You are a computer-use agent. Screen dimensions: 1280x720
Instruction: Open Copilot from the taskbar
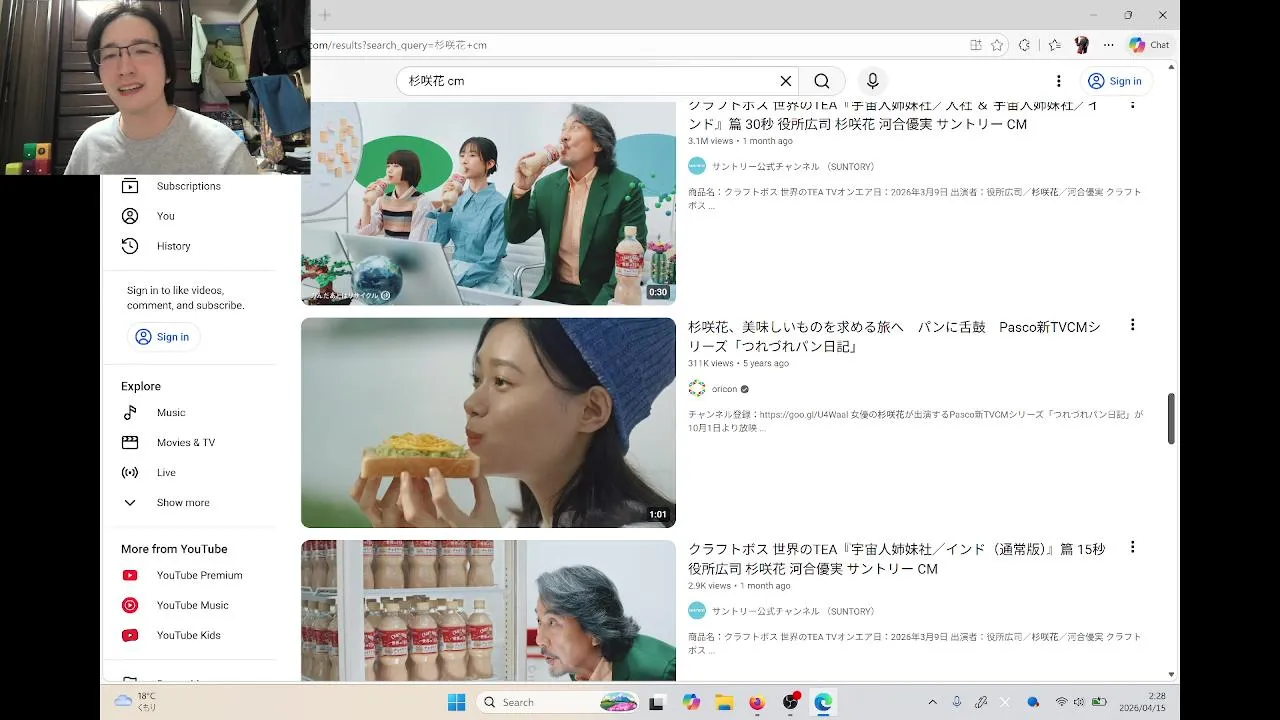[x=692, y=702]
